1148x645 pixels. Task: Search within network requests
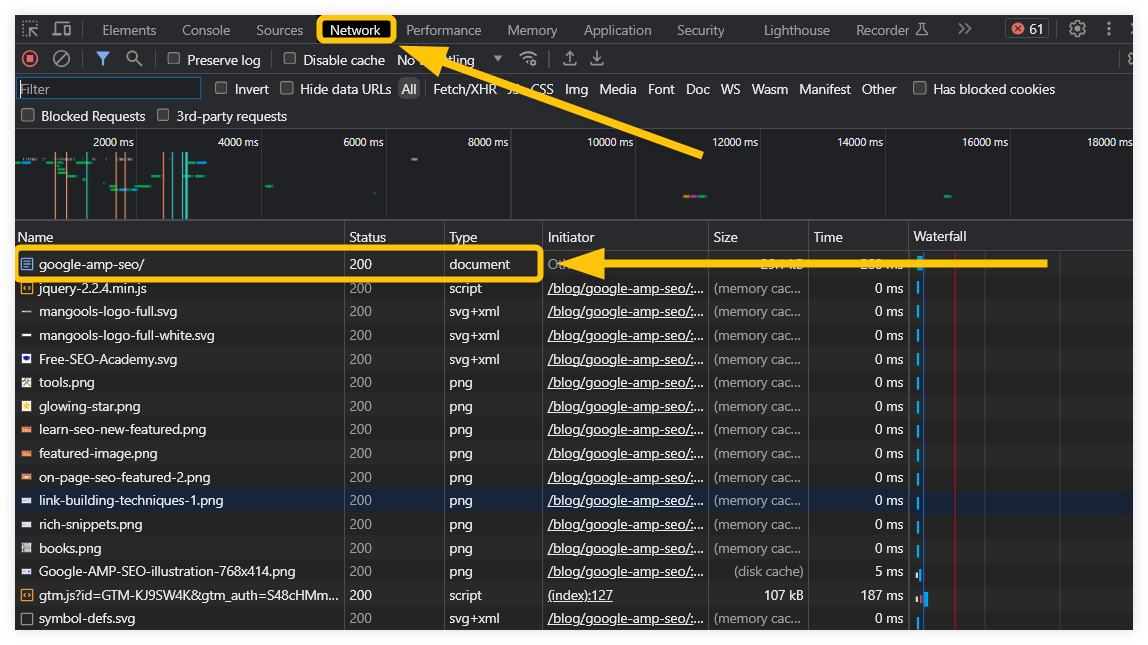(x=134, y=59)
